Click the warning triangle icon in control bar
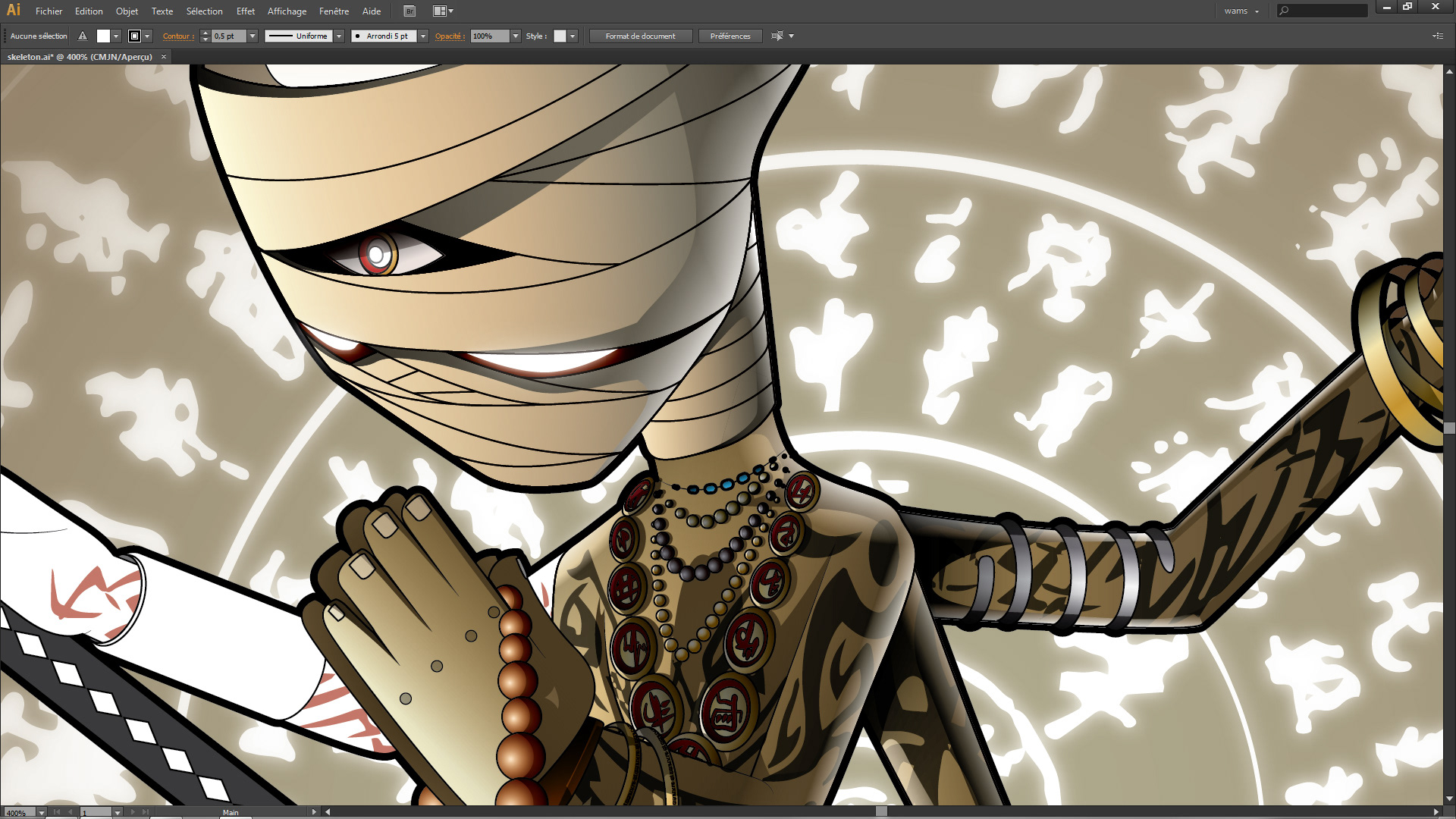Image resolution: width=1456 pixels, height=819 pixels. pyautogui.click(x=83, y=36)
